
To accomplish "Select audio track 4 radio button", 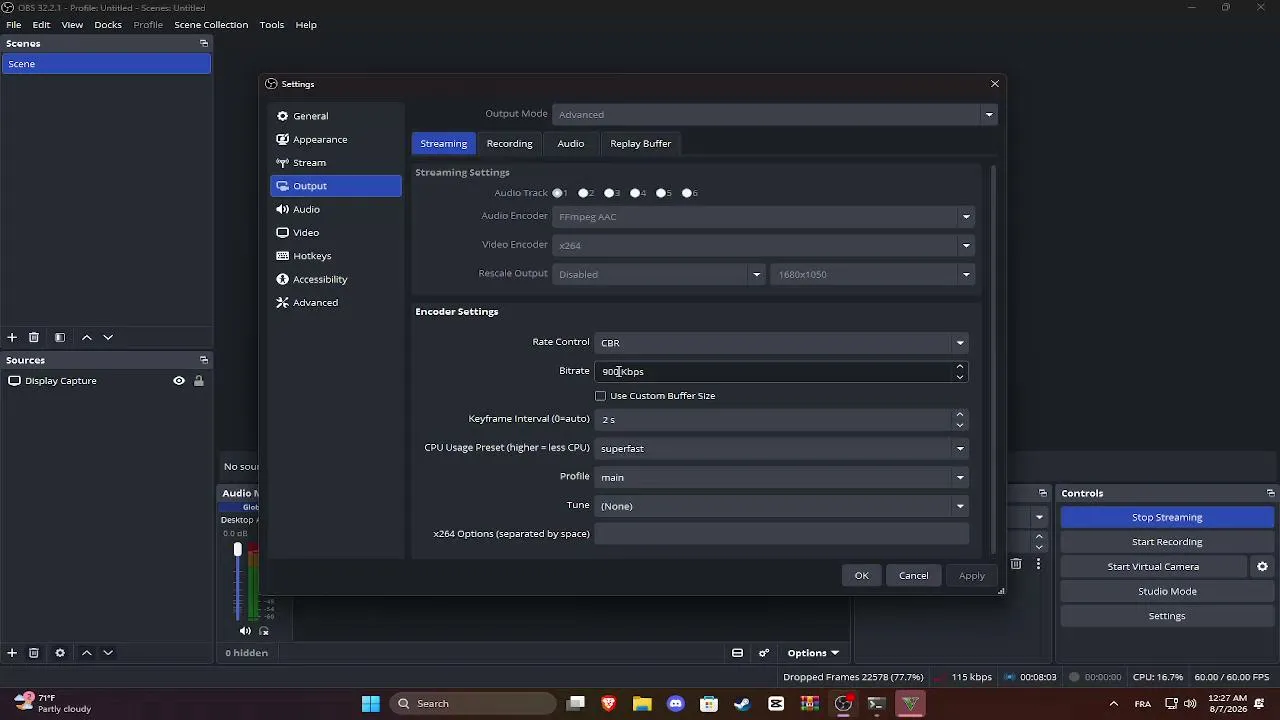I will [636, 193].
